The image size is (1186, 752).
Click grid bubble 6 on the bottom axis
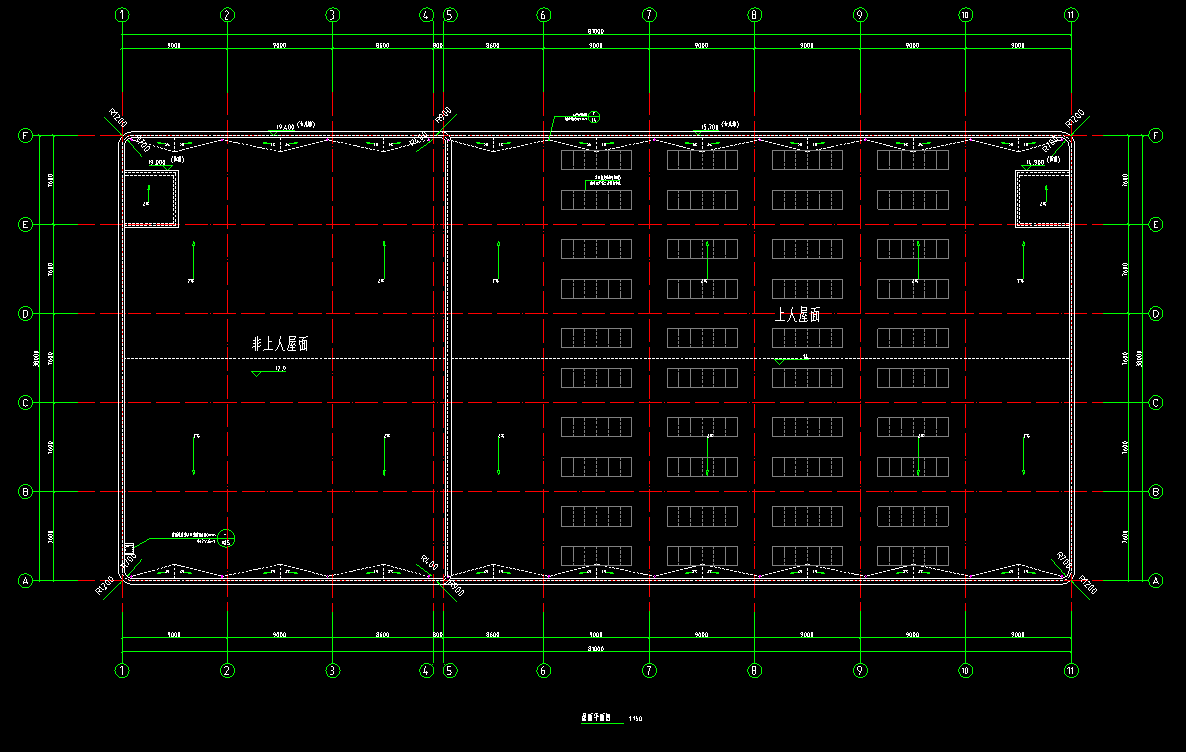pos(543,670)
